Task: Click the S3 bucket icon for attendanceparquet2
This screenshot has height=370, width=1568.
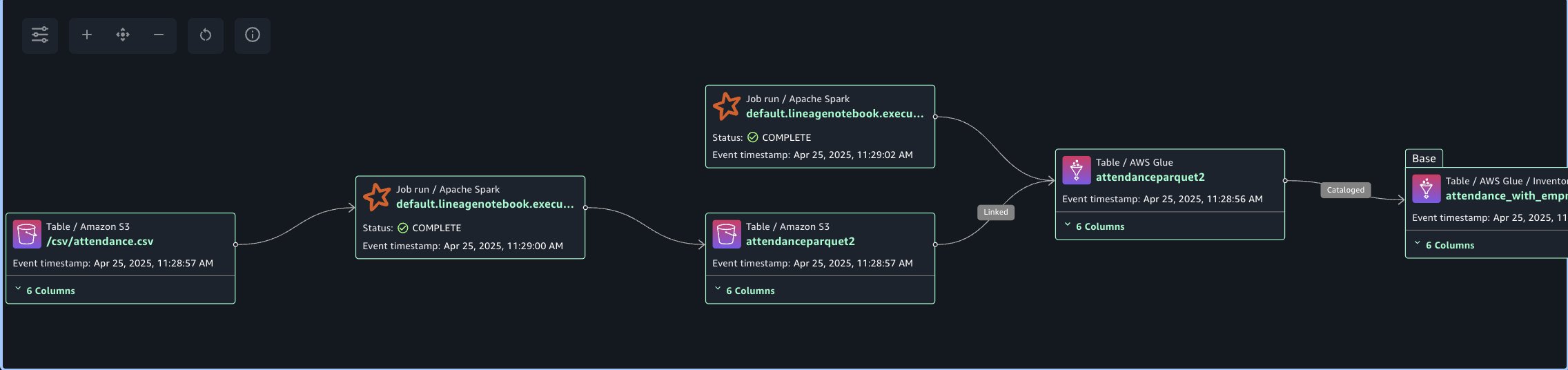Action: (726, 234)
